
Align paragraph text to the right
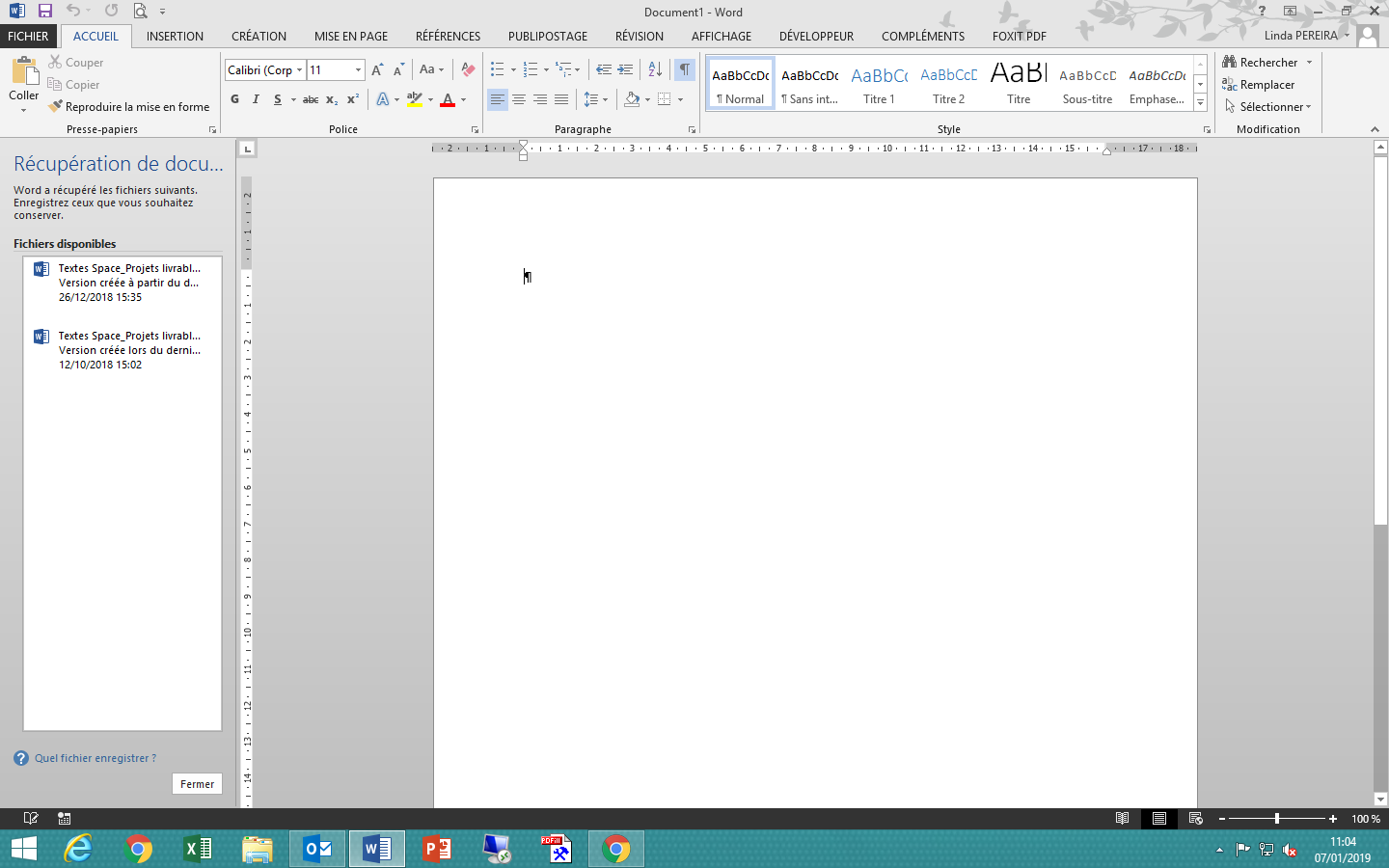click(540, 99)
